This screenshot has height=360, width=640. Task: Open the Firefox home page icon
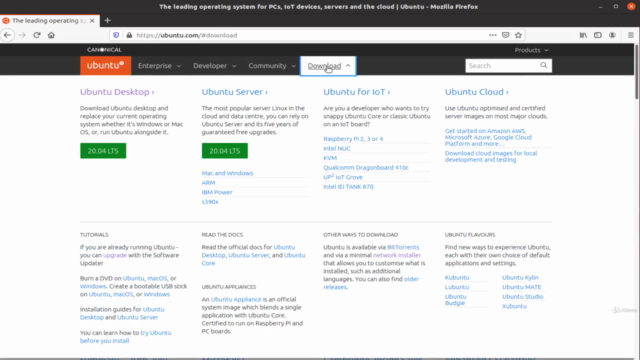tap(51, 35)
